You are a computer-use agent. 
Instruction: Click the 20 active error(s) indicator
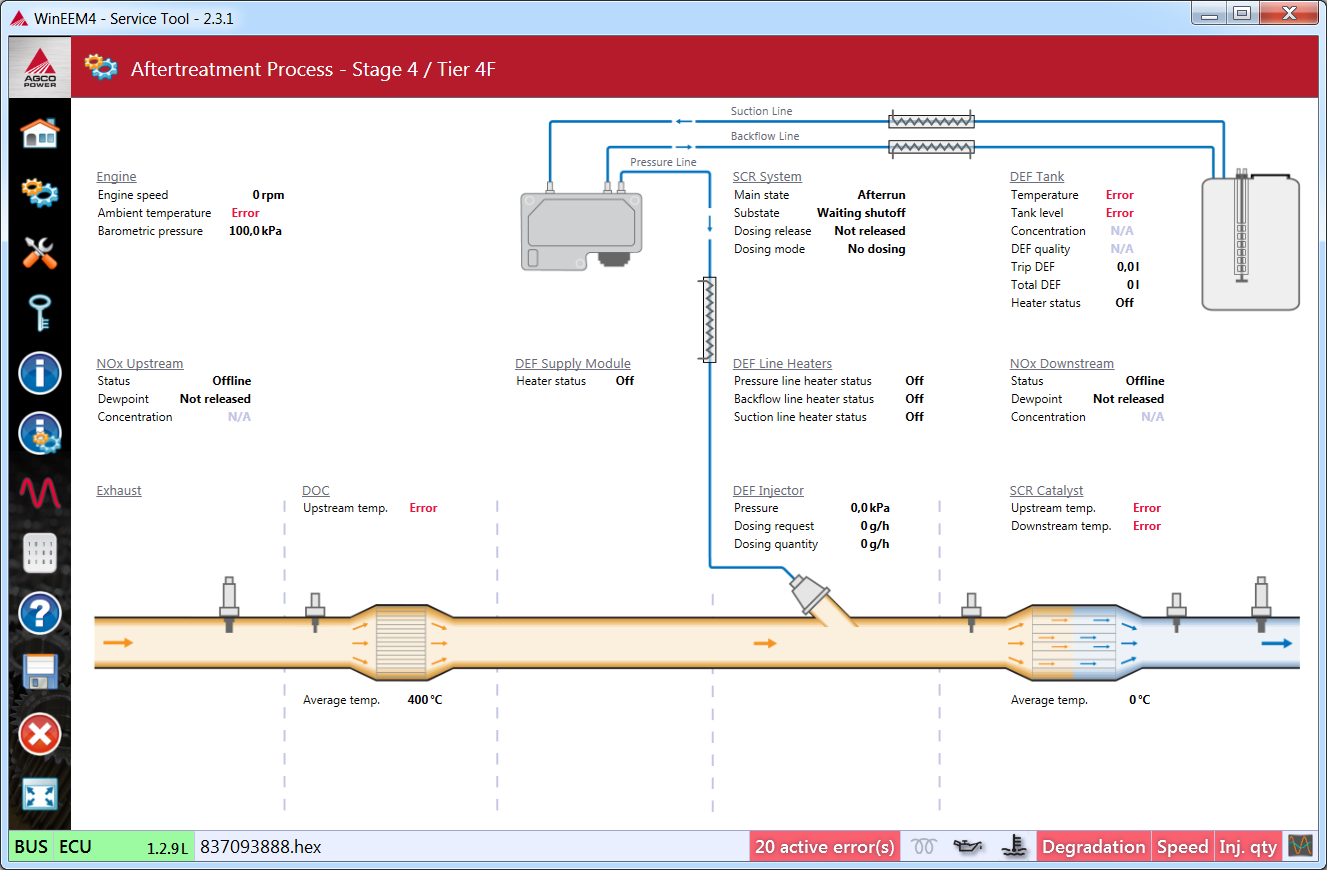point(824,847)
